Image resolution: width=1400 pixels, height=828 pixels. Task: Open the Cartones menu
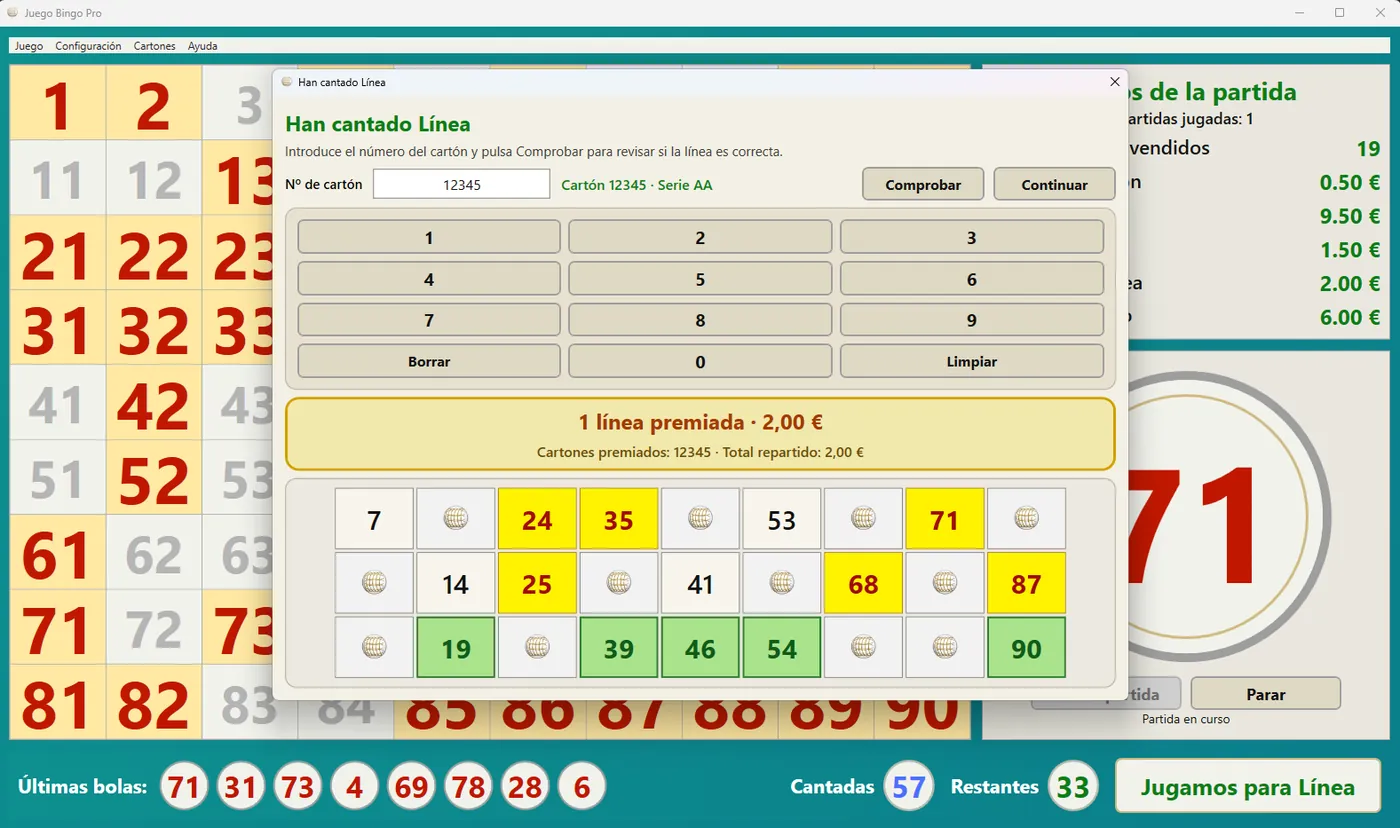click(x=155, y=46)
